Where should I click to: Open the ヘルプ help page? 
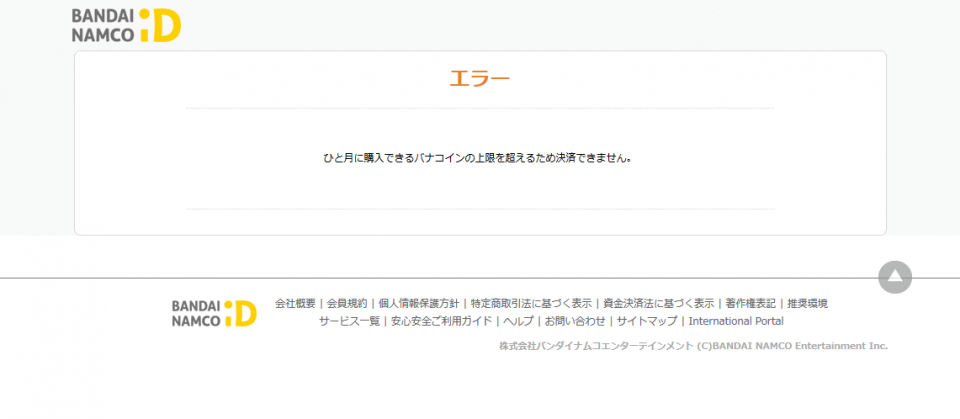(518, 321)
